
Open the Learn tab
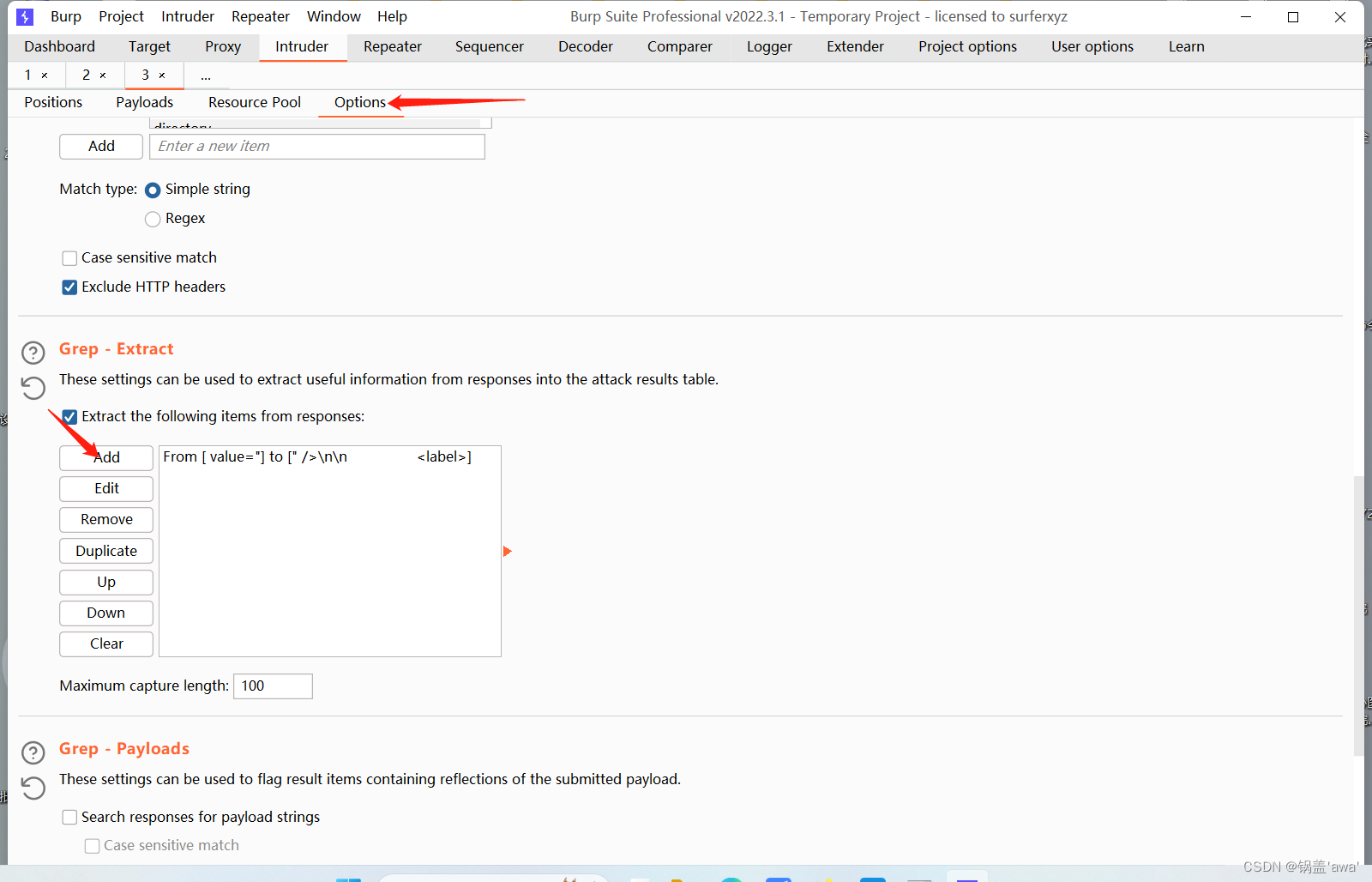click(x=1187, y=46)
